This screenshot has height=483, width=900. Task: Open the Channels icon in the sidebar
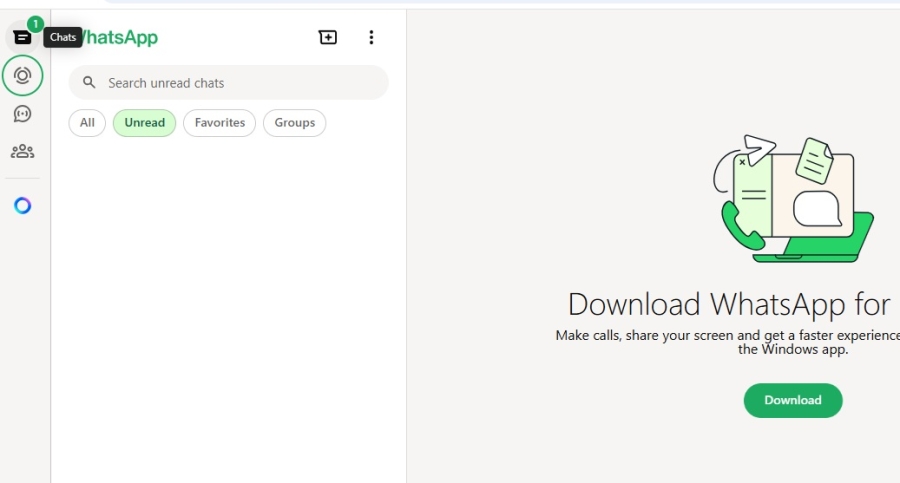(22, 114)
